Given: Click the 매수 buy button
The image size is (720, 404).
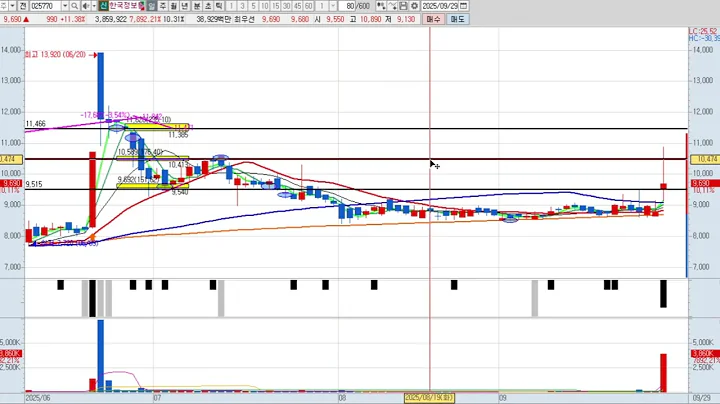Looking at the screenshot, I should click(x=433, y=19).
